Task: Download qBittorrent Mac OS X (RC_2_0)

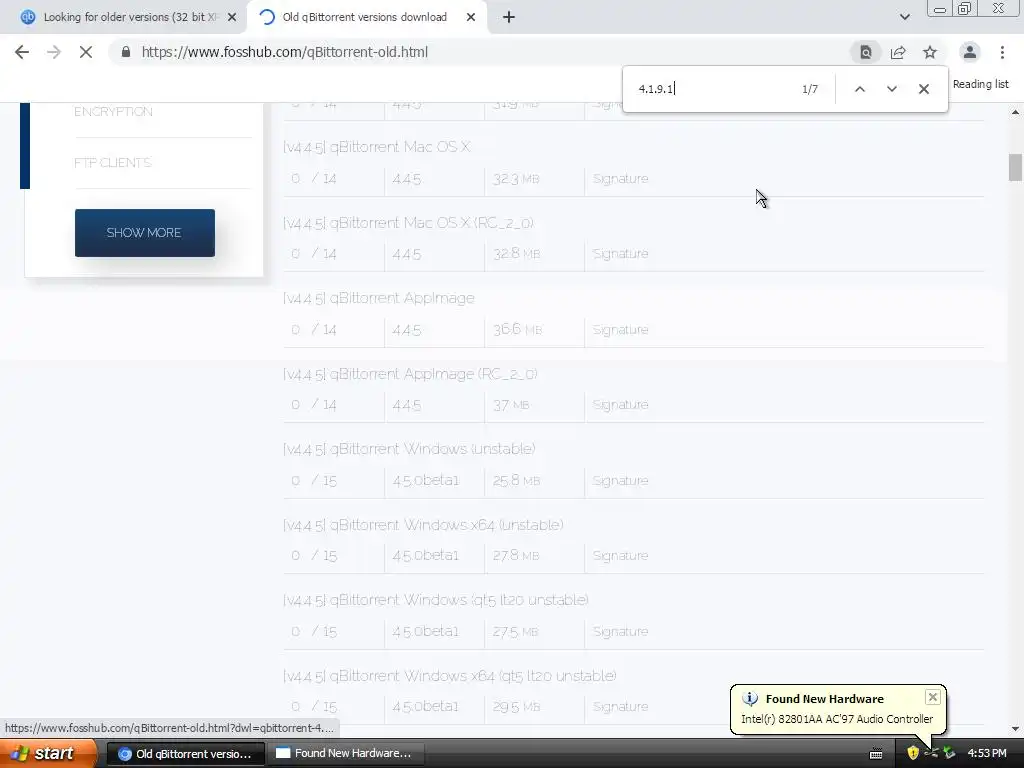Action: [408, 223]
